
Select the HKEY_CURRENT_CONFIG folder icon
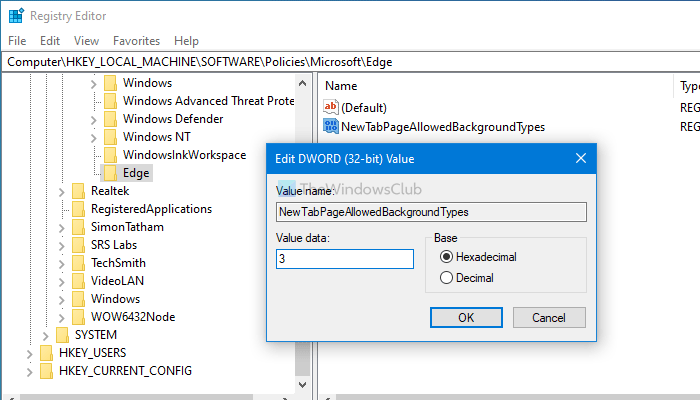[46, 371]
